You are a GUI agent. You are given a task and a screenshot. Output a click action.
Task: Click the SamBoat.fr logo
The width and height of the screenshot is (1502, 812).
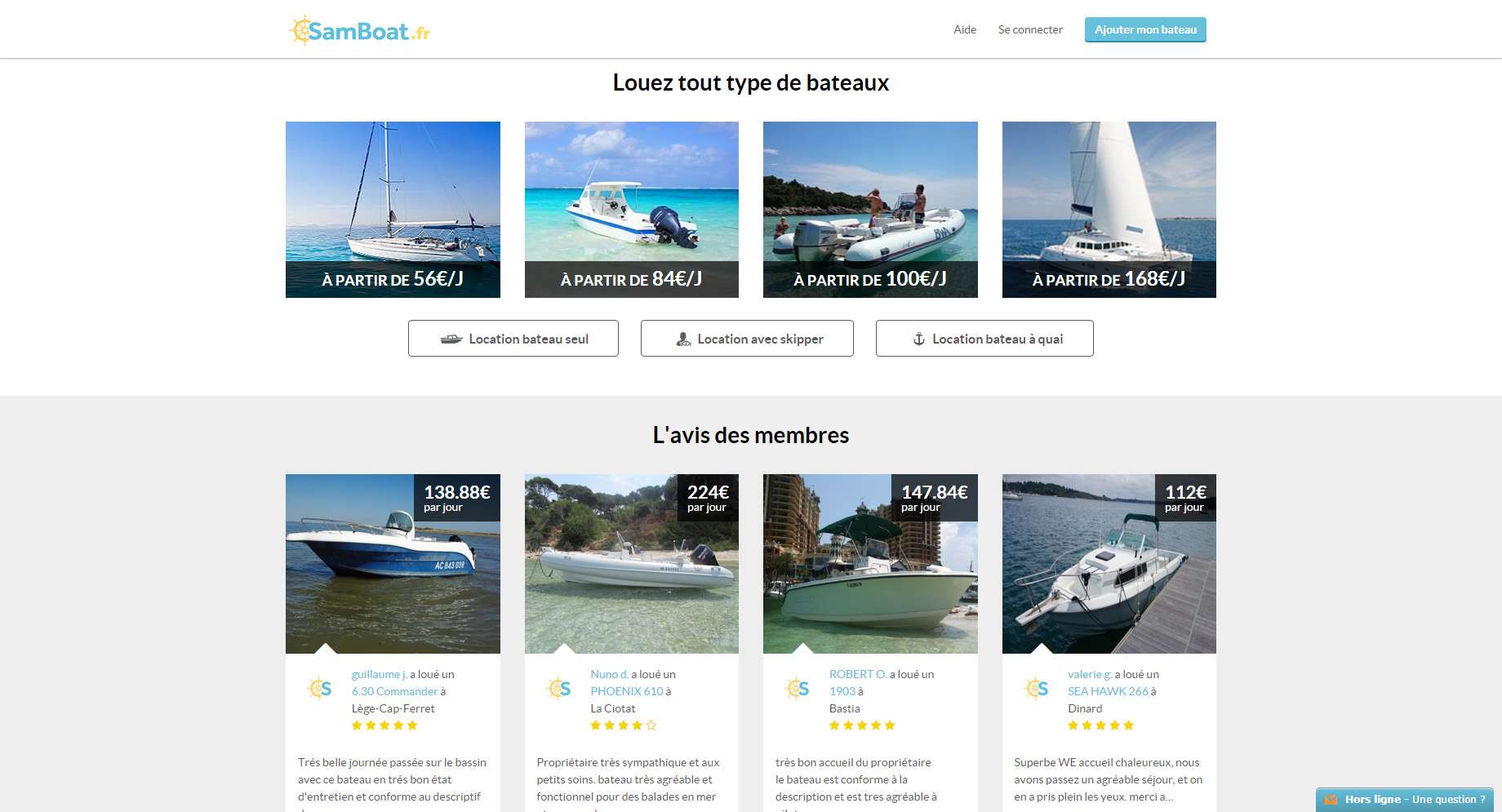coord(359,30)
